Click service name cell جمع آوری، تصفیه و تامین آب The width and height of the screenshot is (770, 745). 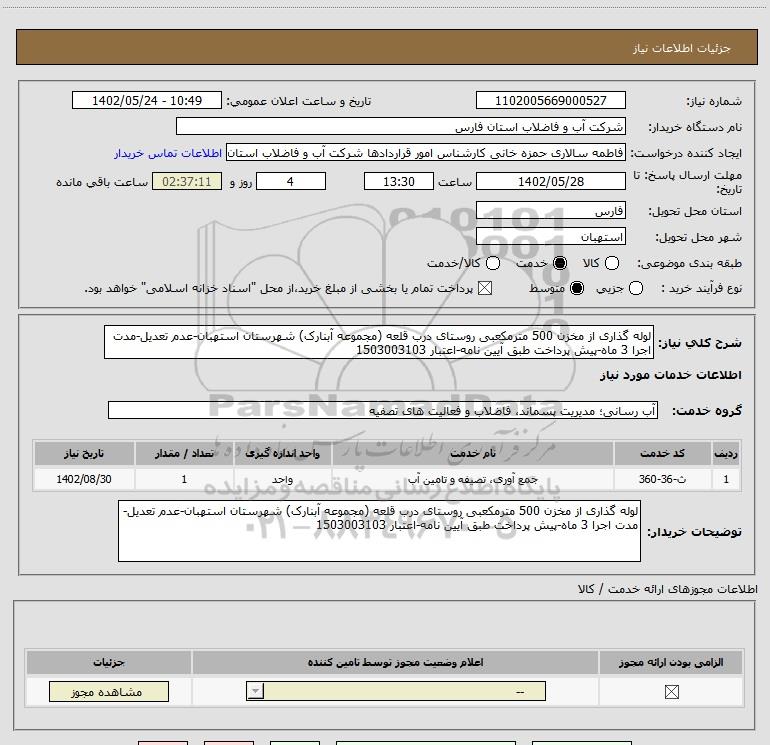click(472, 479)
